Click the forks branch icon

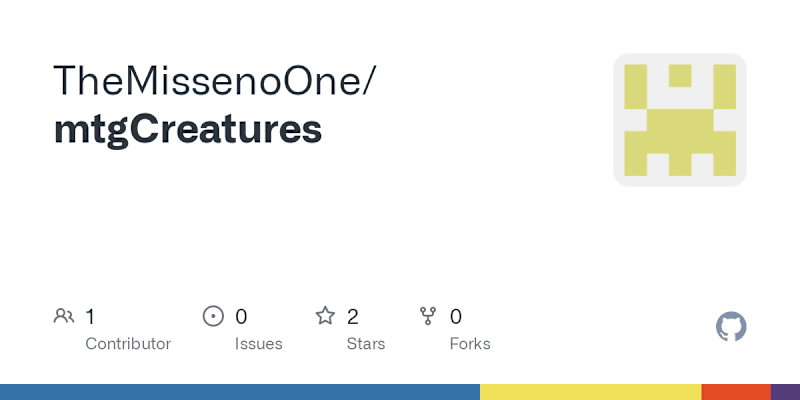[x=428, y=316]
